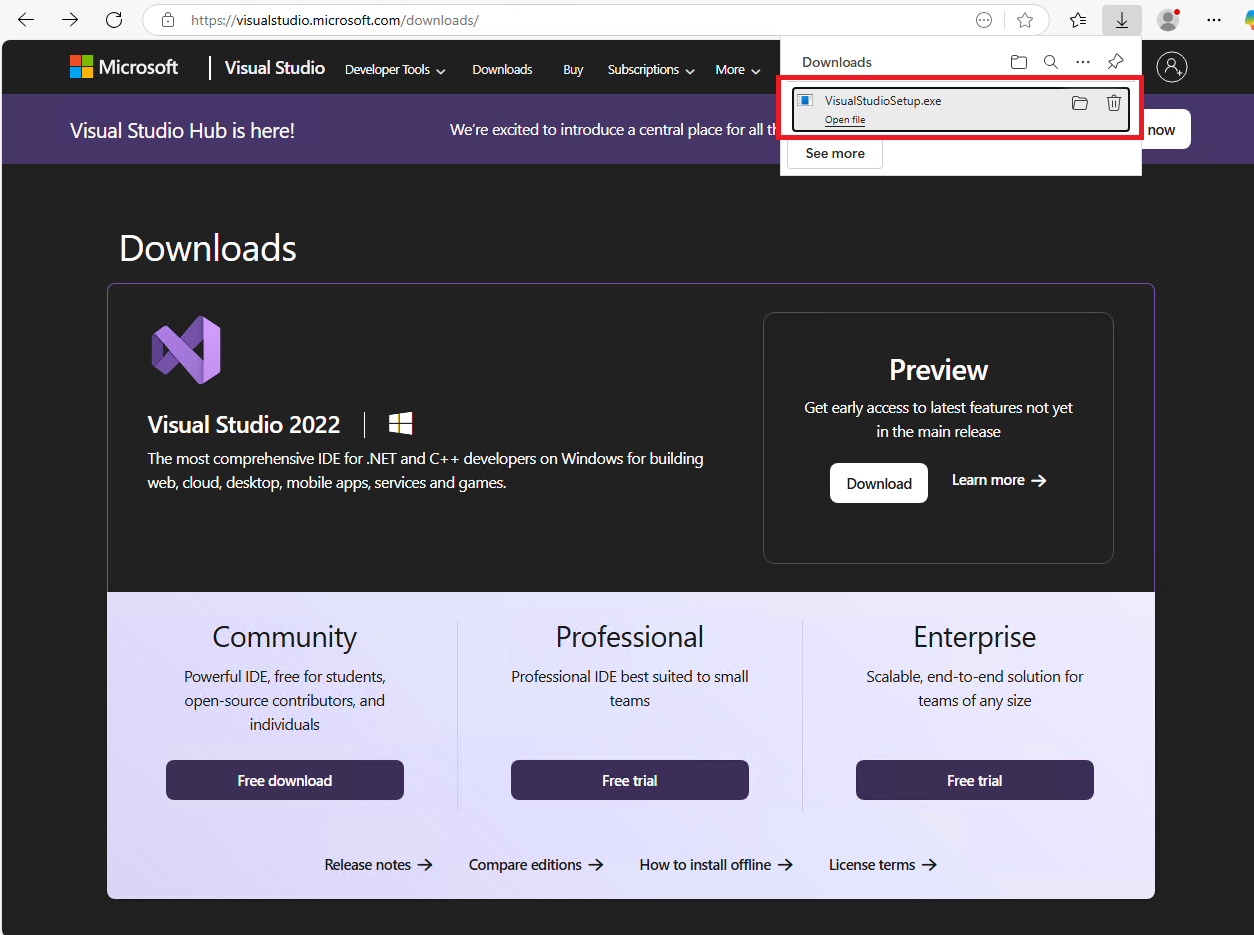The image size is (1254, 935).
Task: Toggle the Downloads arrow button in toolbar
Action: coord(1122,20)
